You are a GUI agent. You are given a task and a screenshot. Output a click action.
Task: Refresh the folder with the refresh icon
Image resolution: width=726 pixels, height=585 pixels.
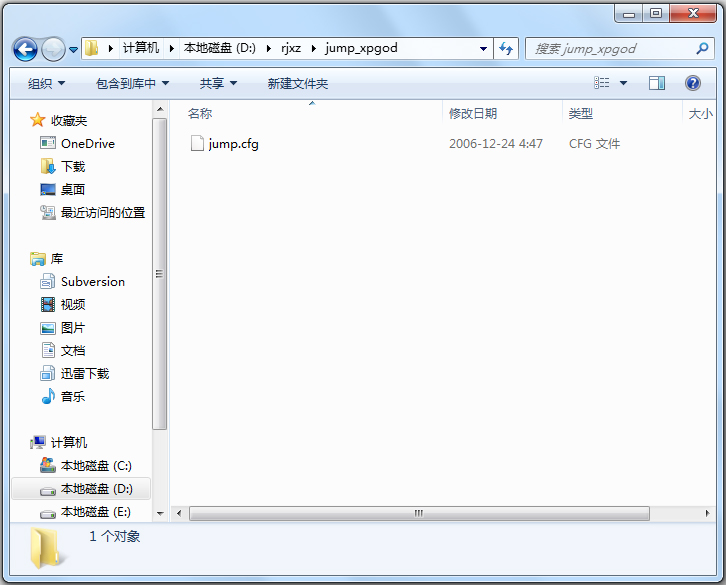click(506, 49)
